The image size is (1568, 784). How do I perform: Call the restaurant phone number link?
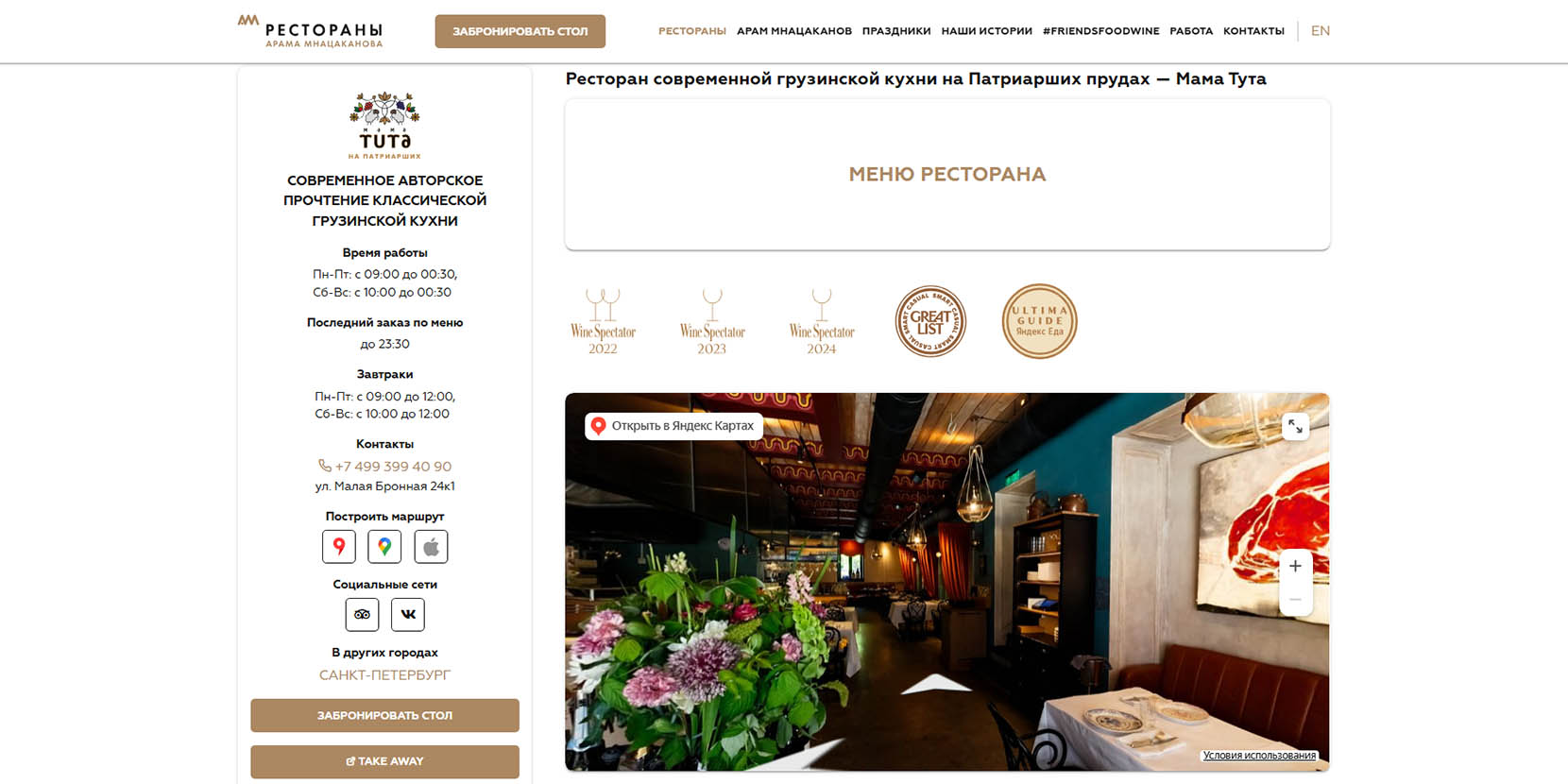[385, 467]
